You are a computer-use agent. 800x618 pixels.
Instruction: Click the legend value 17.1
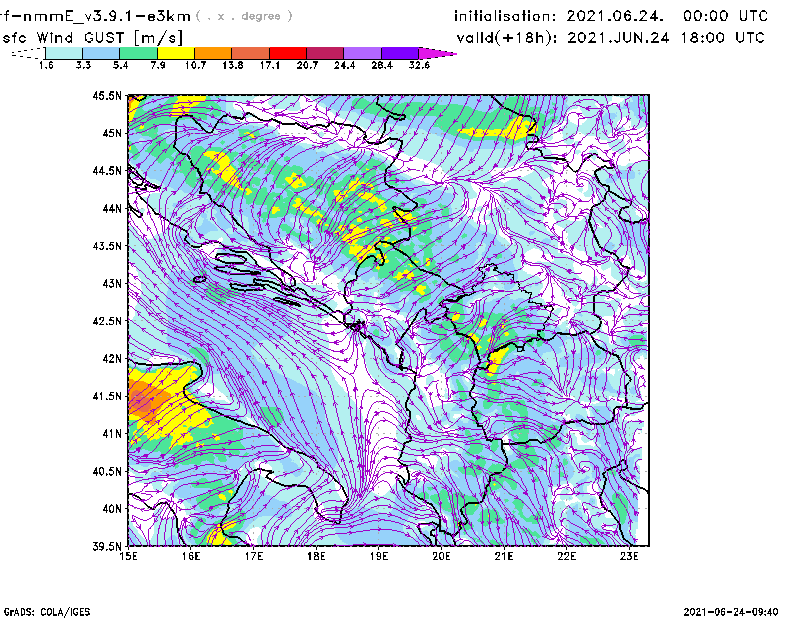270,65
